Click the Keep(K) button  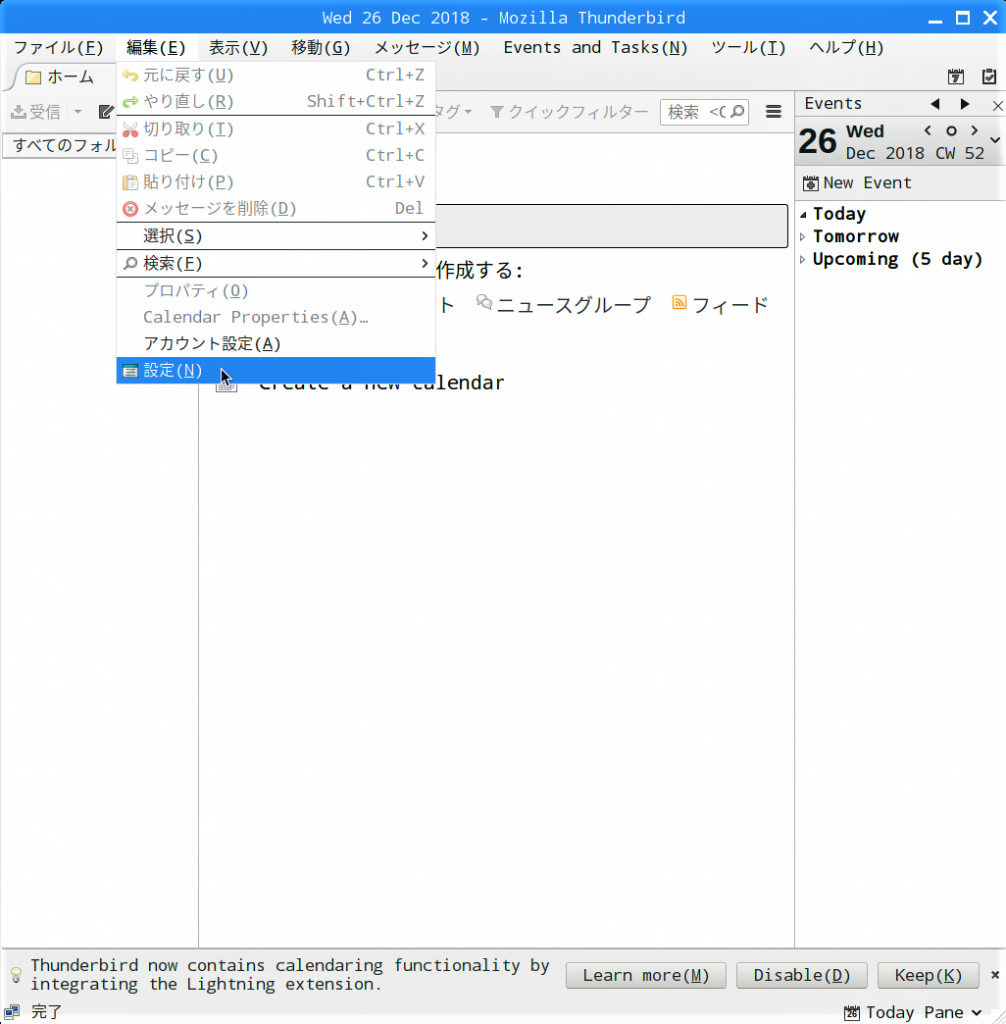[928, 975]
